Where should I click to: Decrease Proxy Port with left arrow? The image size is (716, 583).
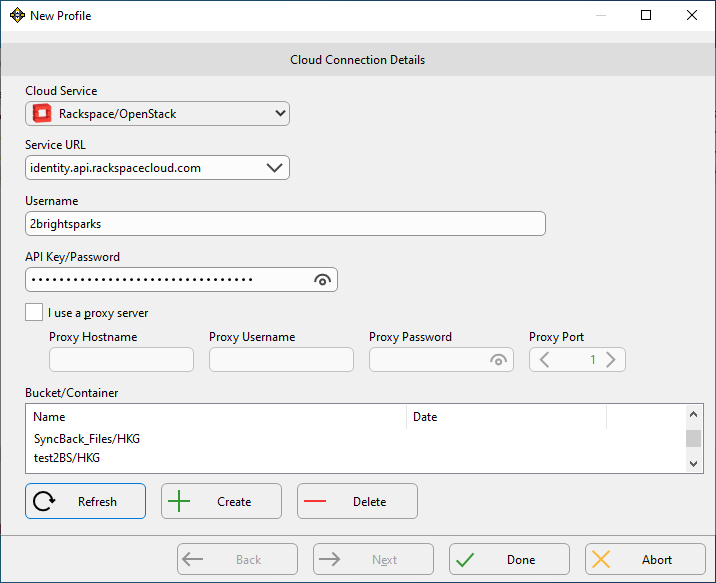point(544,360)
